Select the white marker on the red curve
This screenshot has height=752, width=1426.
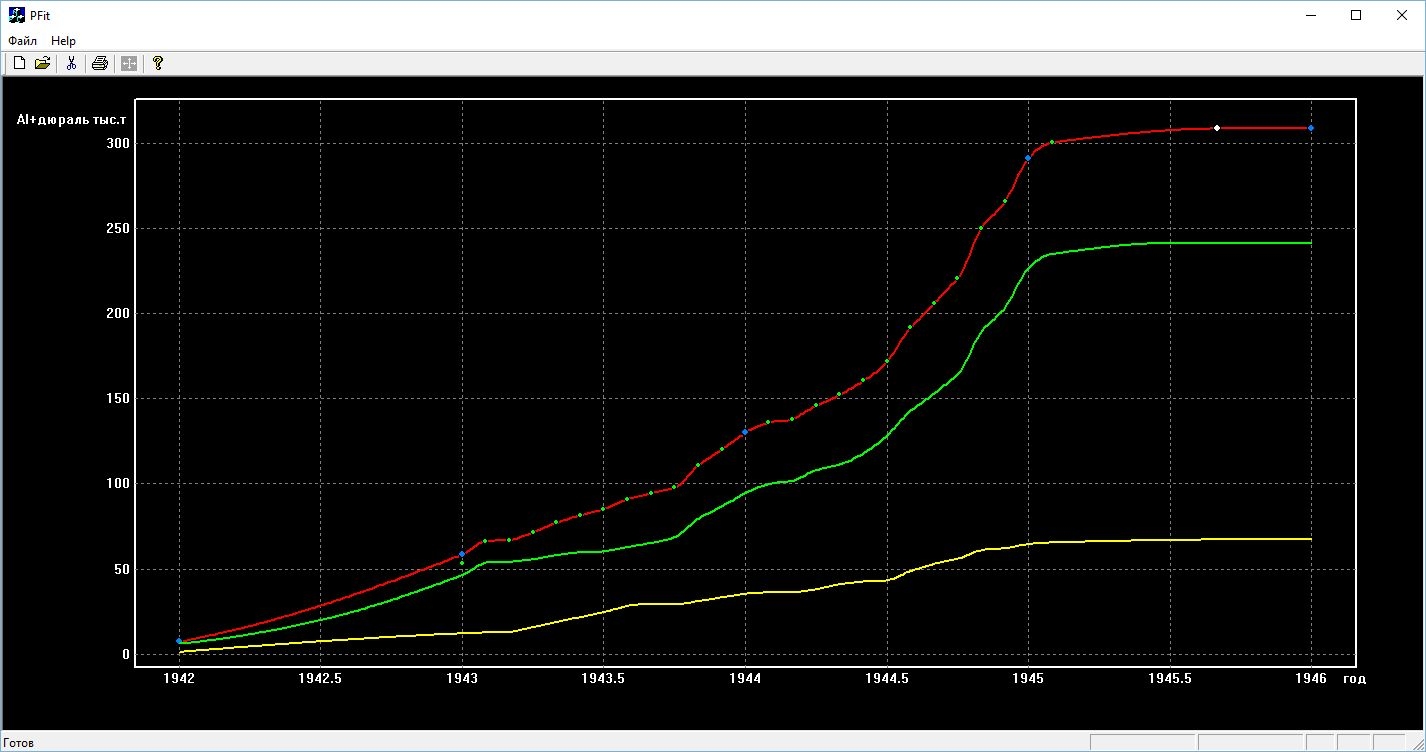[x=1216, y=128]
